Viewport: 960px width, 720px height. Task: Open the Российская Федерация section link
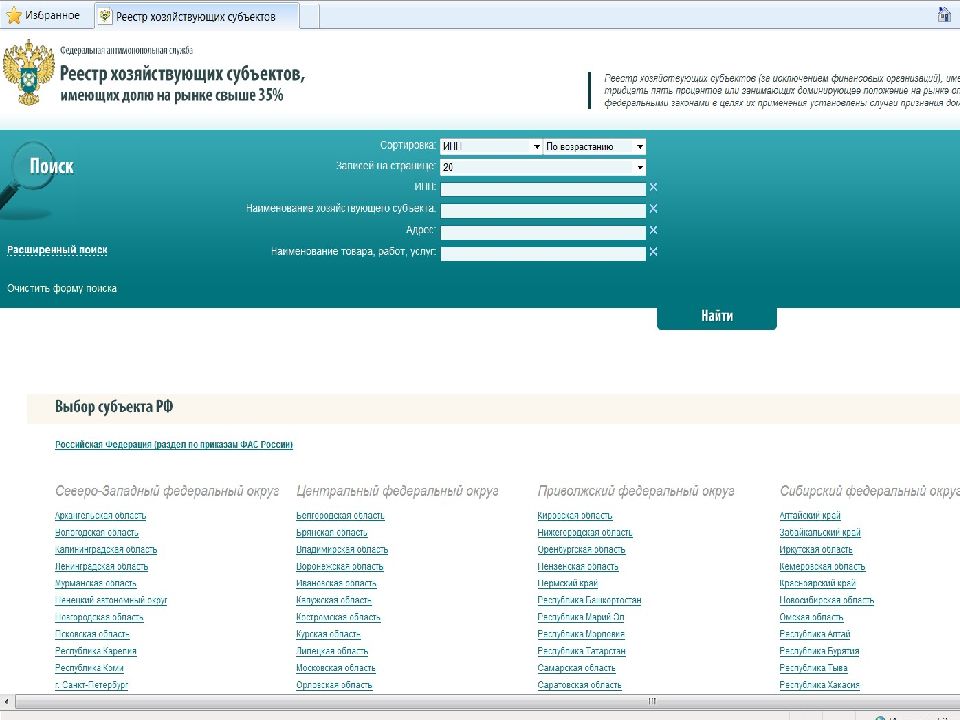click(x=174, y=444)
